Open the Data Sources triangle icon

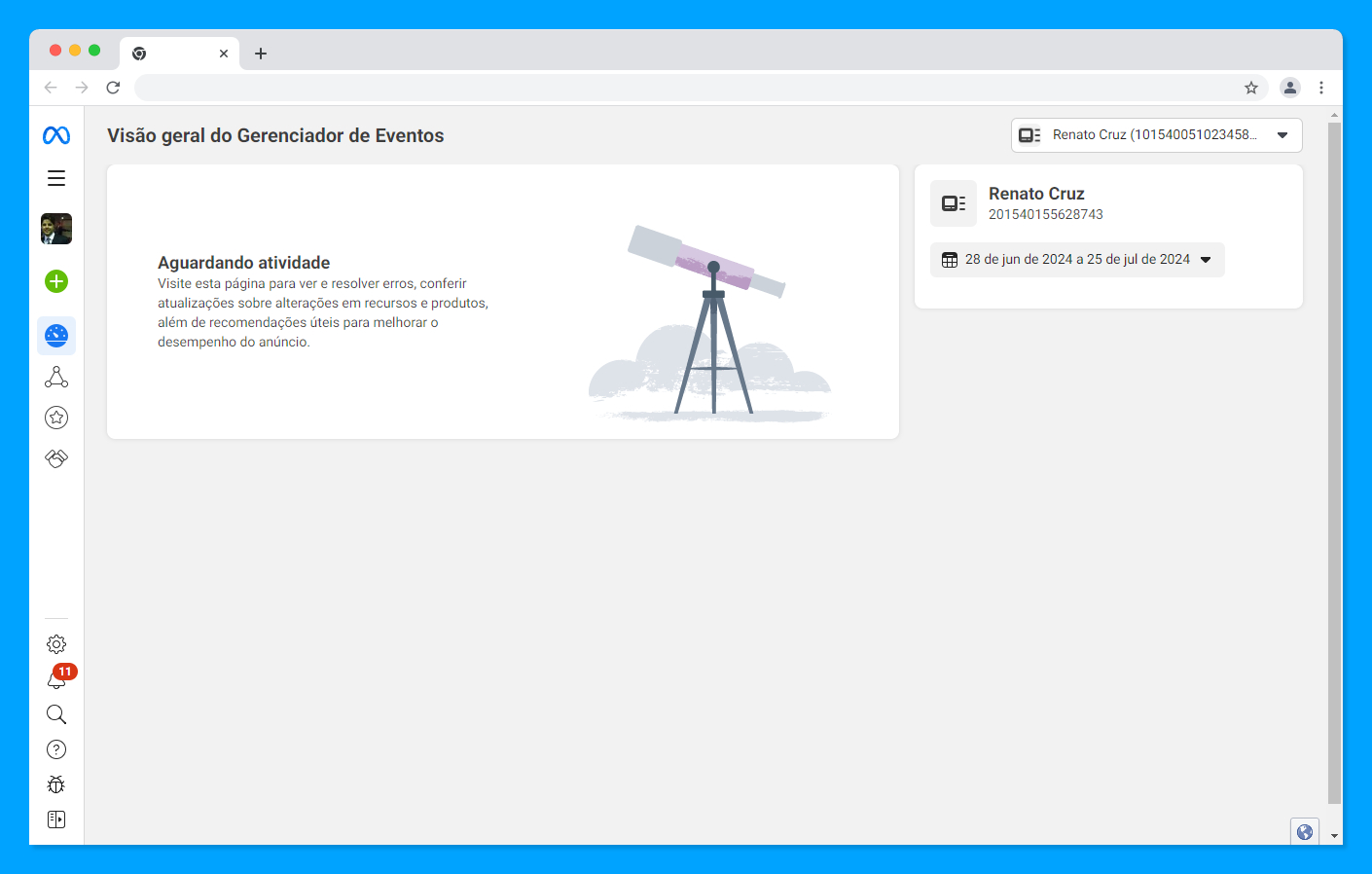(56, 377)
